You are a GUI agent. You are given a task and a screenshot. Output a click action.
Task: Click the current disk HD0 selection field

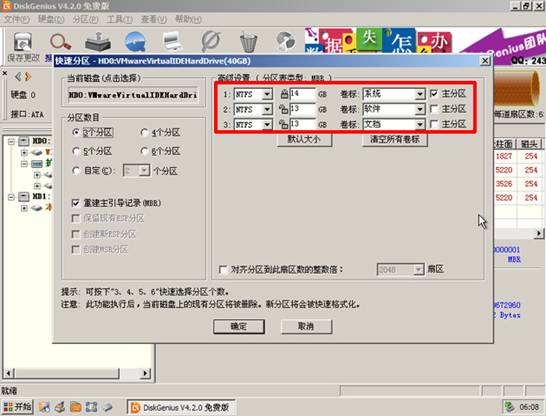(133, 95)
